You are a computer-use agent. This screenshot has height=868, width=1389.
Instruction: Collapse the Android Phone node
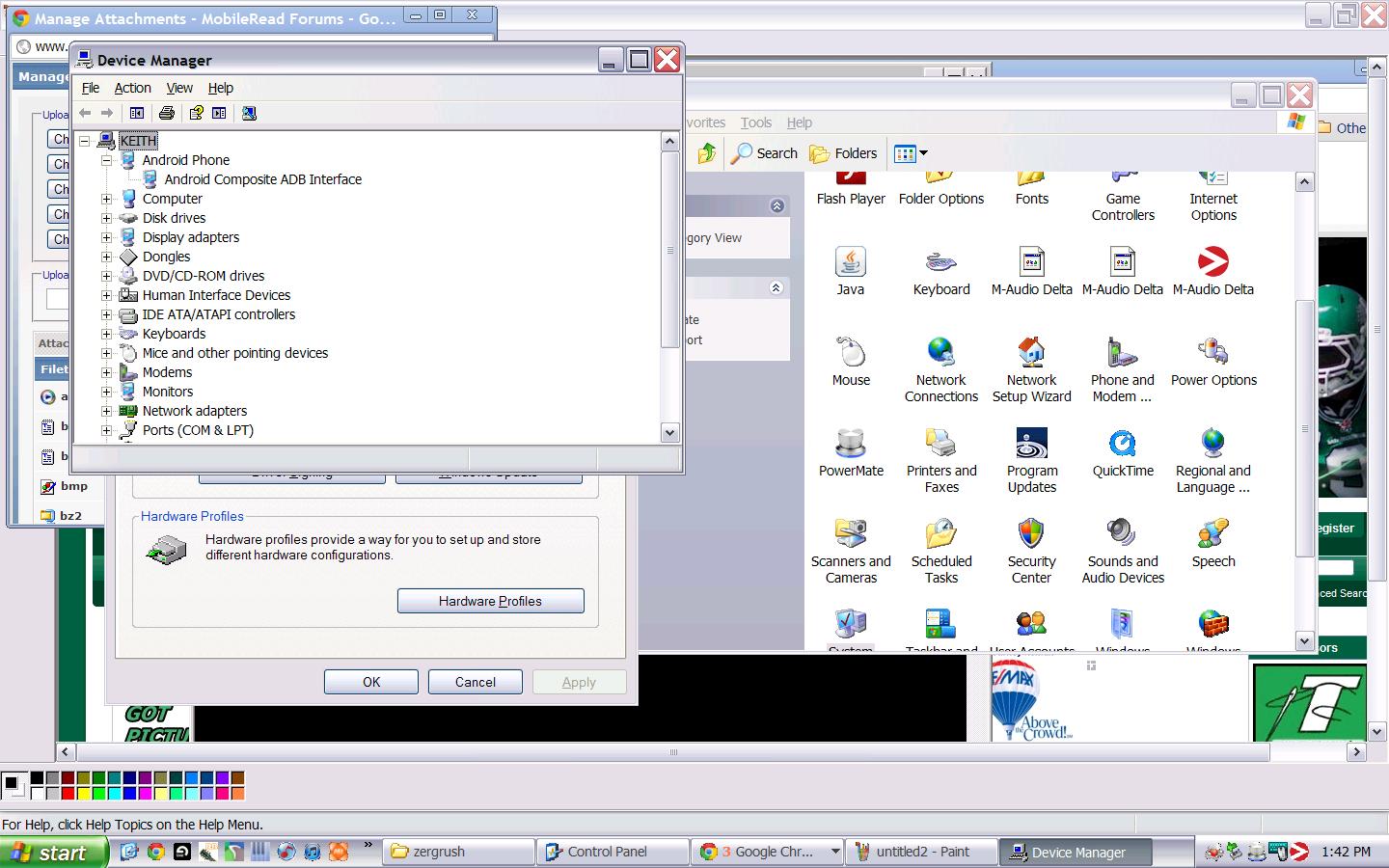[107, 160]
